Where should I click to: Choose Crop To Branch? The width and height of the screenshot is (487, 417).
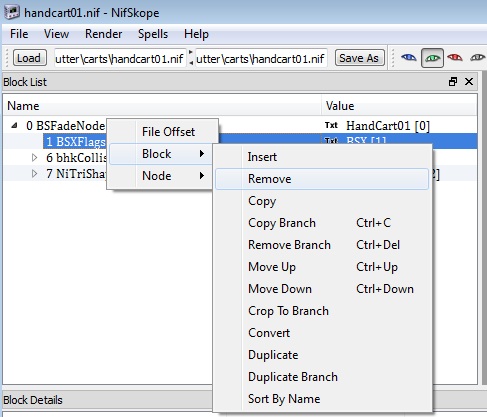[322, 311]
